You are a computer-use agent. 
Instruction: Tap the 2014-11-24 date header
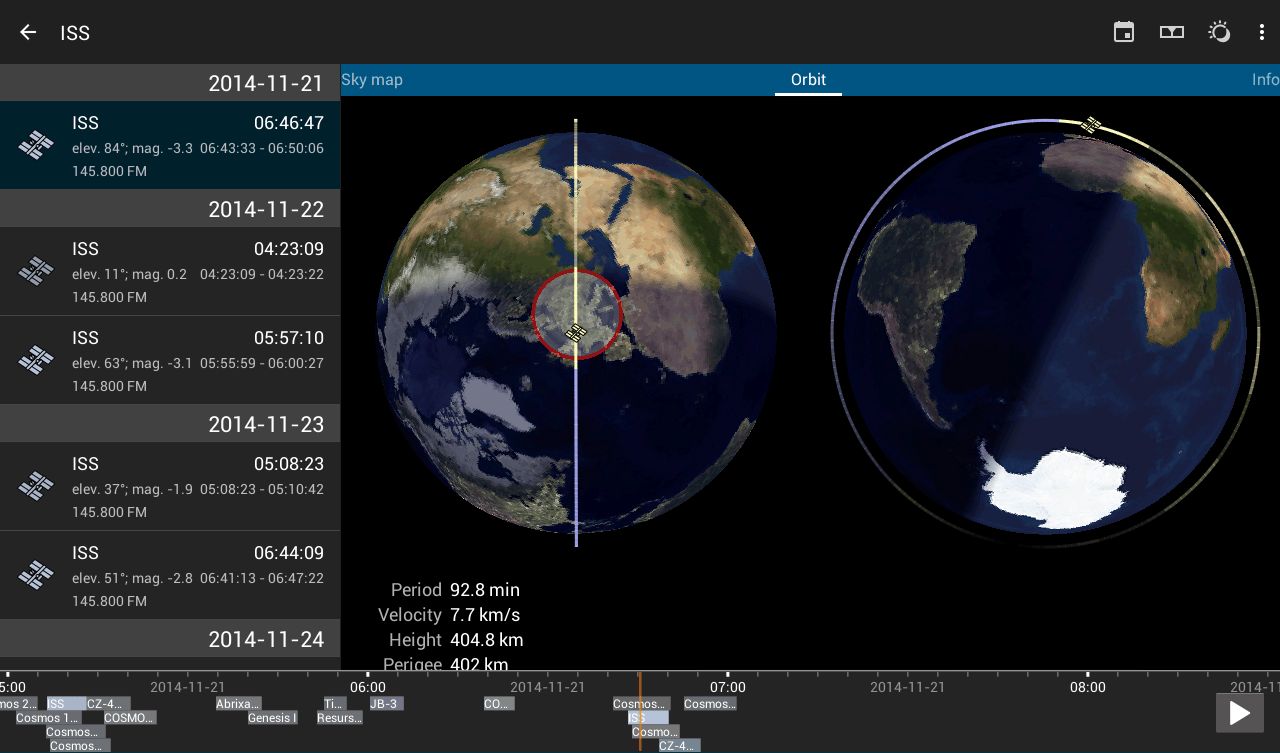coord(170,638)
